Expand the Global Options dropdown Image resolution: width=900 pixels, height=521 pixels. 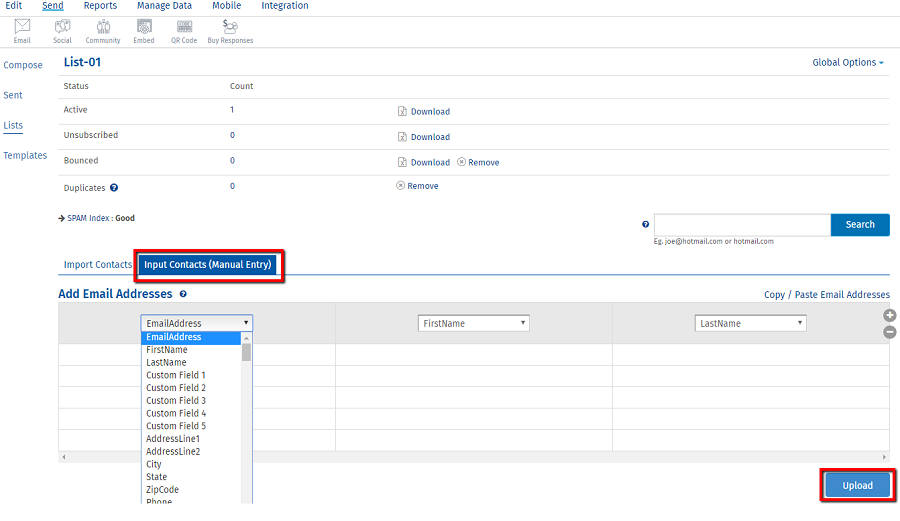(848, 63)
